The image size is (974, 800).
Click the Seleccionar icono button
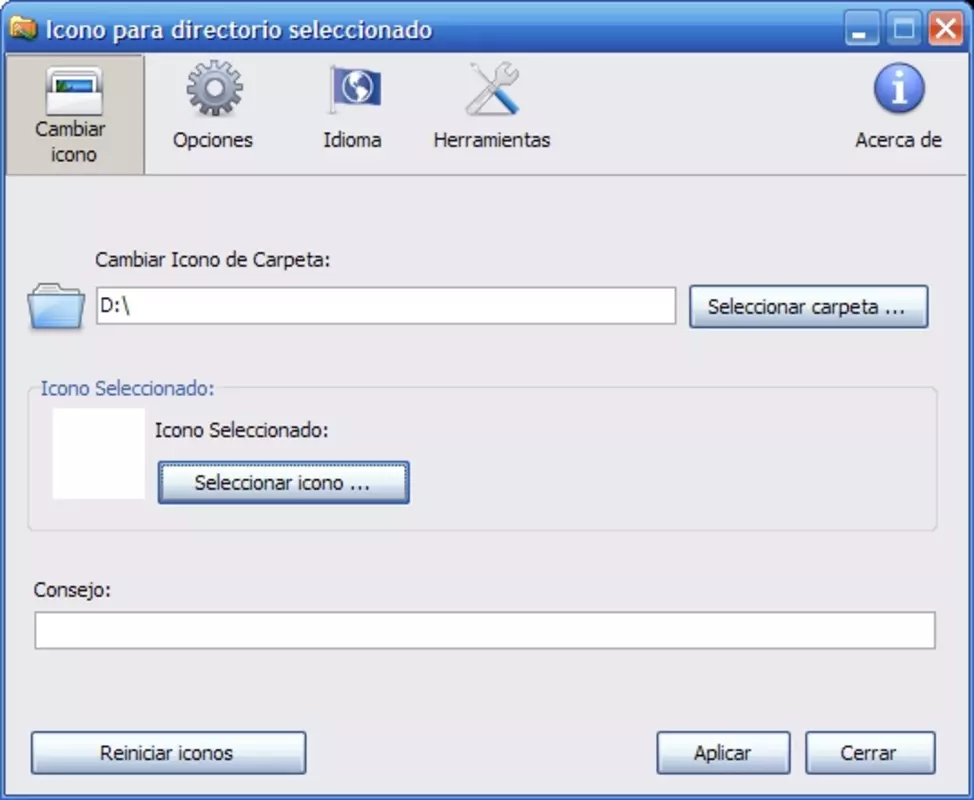(x=283, y=483)
